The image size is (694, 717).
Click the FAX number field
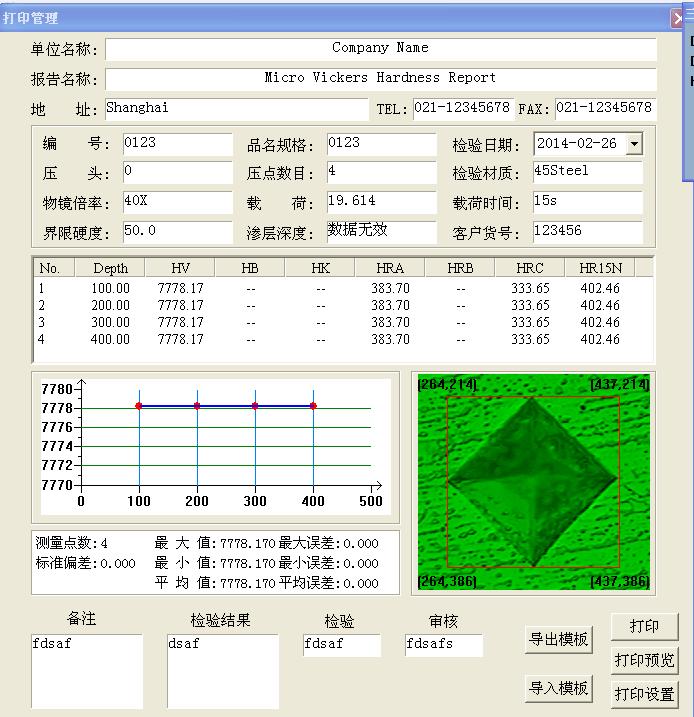[604, 109]
